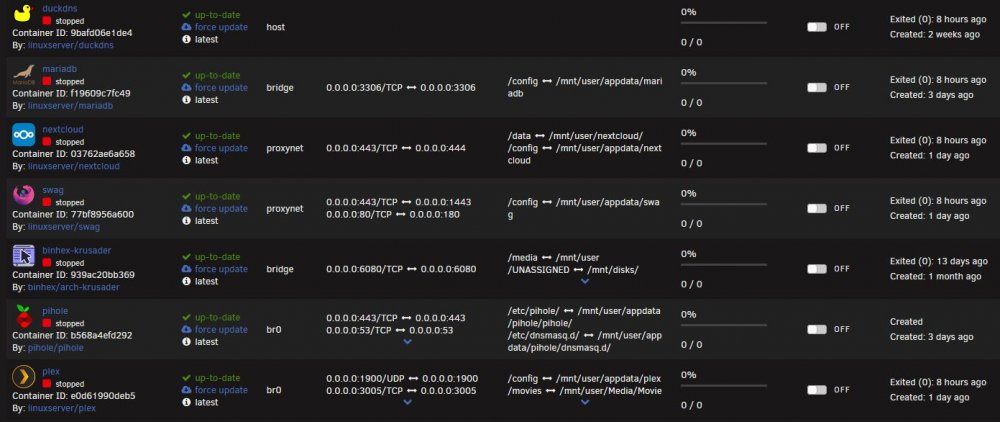Click the plex orange chevron icon
This screenshot has height=422, width=1000.
tap(24, 377)
